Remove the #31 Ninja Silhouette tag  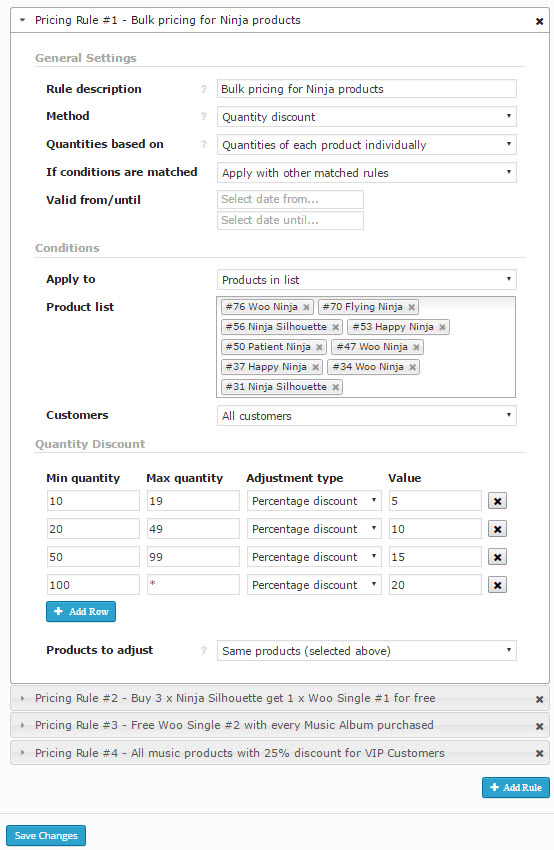pos(336,387)
